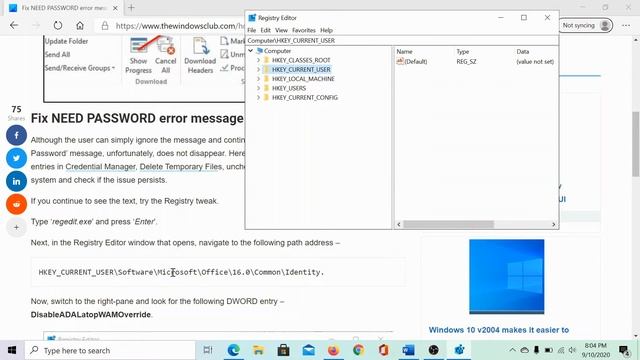
Task: Click the registry pane horizontal scrollbar
Action: [x=448, y=224]
